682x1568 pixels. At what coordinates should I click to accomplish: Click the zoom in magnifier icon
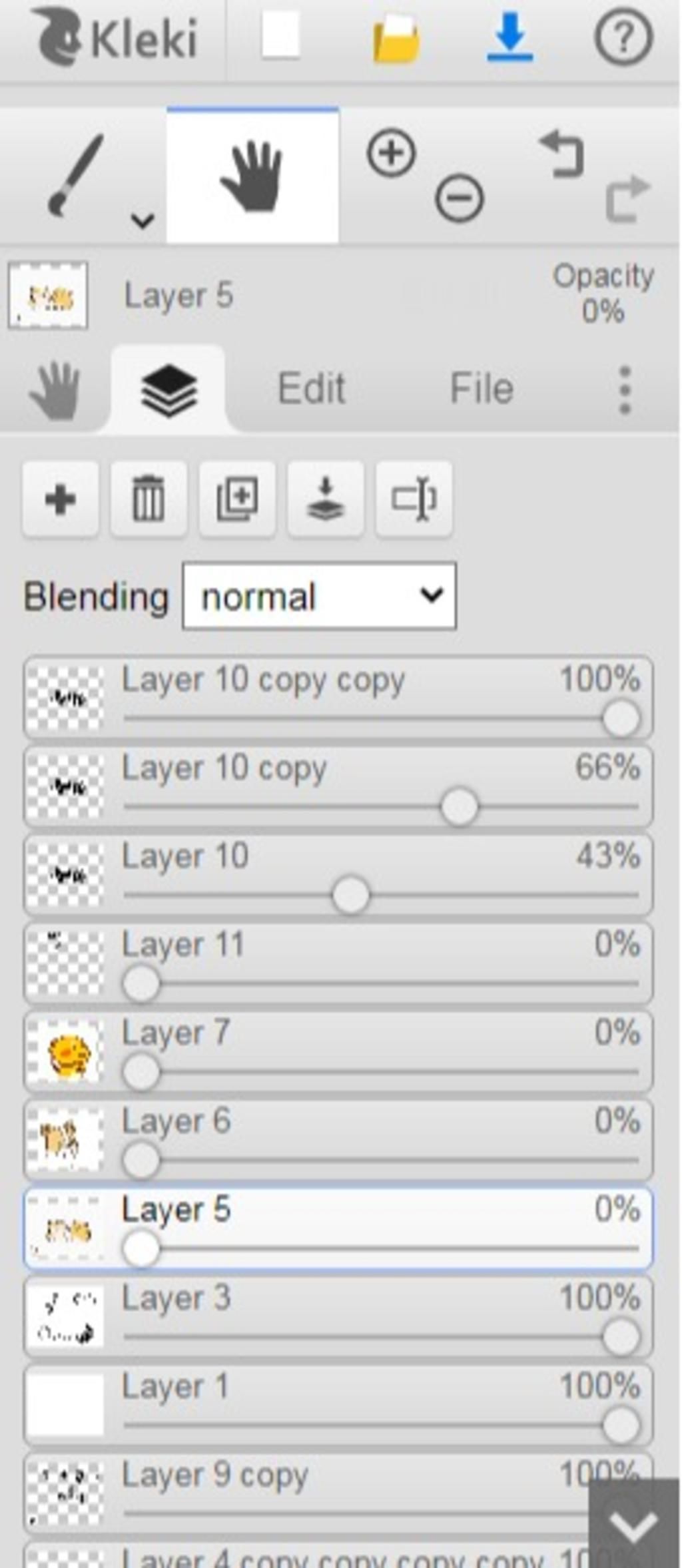point(391,153)
